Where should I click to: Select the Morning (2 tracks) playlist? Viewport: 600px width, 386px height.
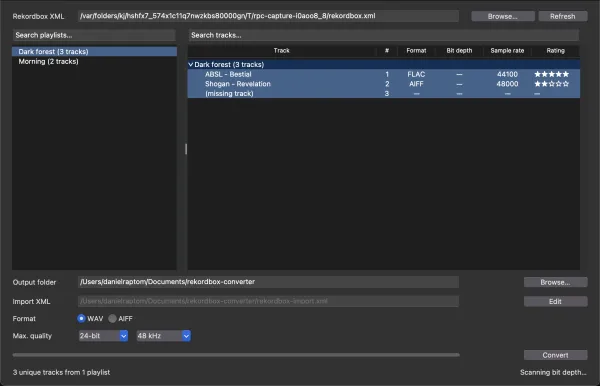(94, 61)
